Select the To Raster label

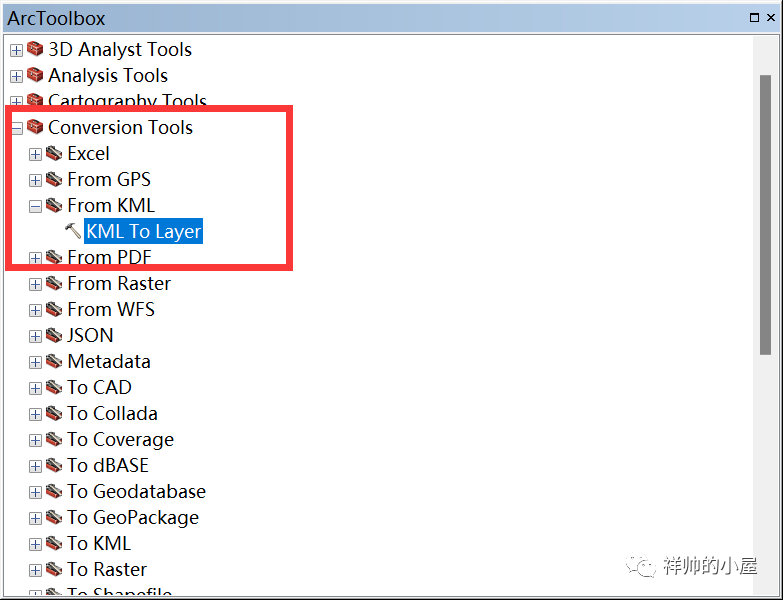(x=107, y=570)
